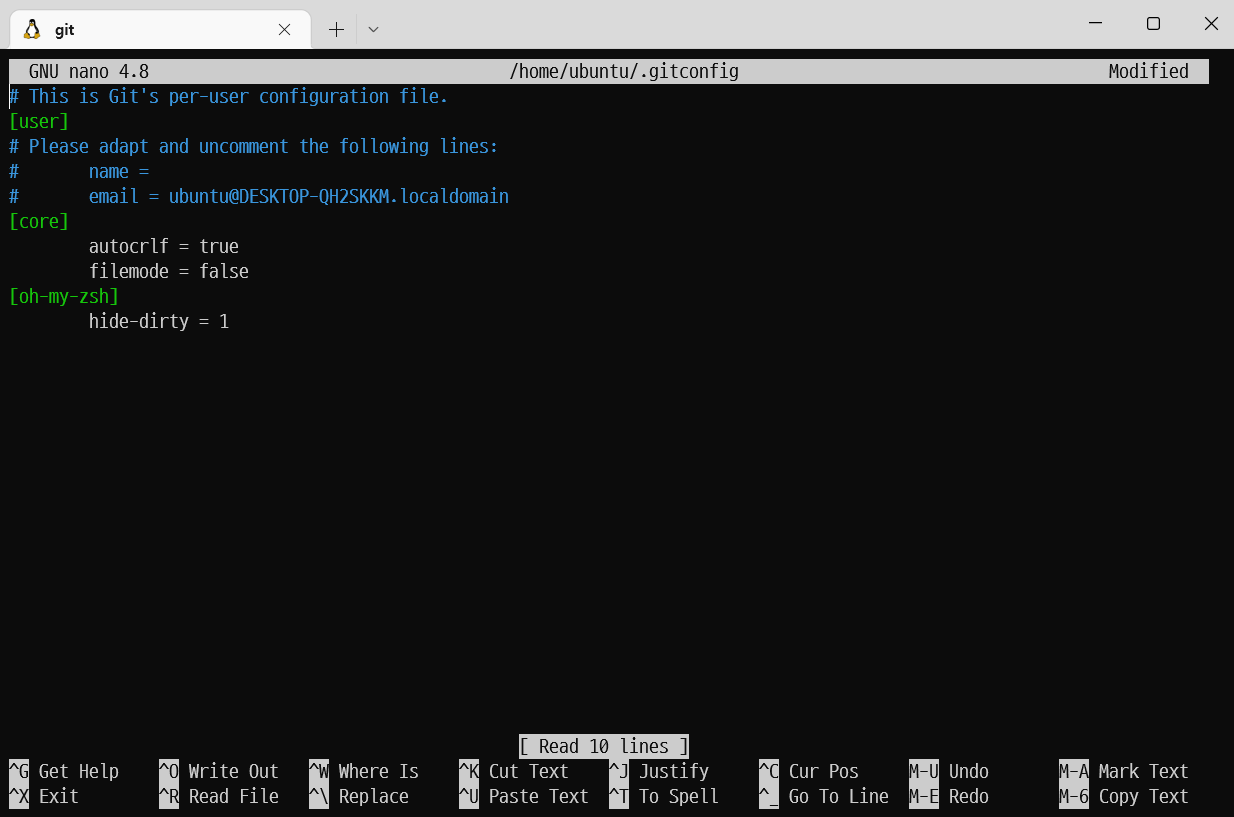Screen dimensions: 1234x817
Task: Click the ^K Cut Text shortcut
Action: pos(514,772)
